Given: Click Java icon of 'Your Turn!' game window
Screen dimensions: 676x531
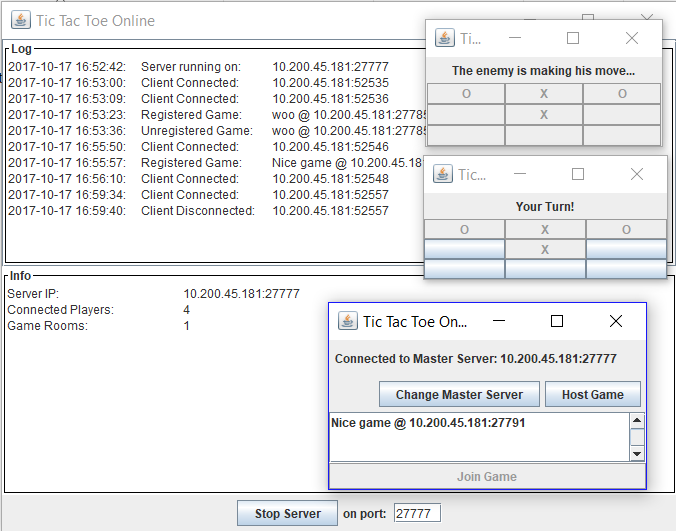Looking at the screenshot, I should point(443,174).
